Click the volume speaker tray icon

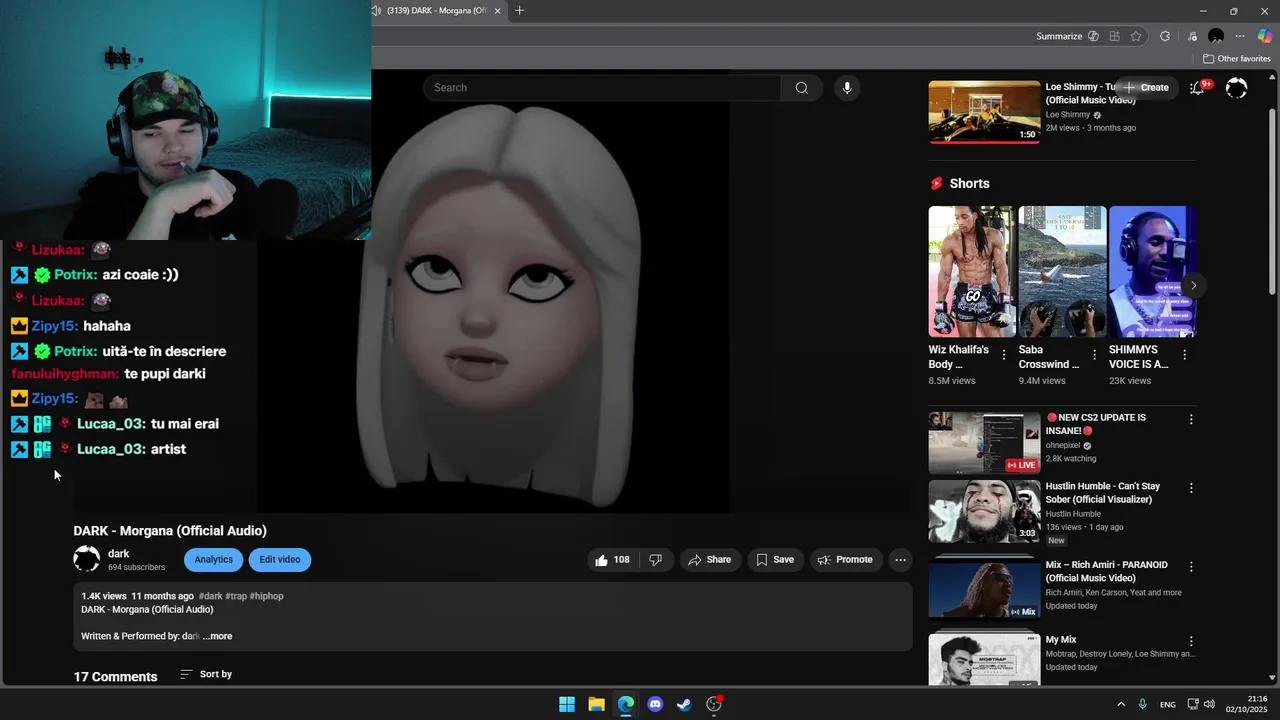tap(1209, 704)
